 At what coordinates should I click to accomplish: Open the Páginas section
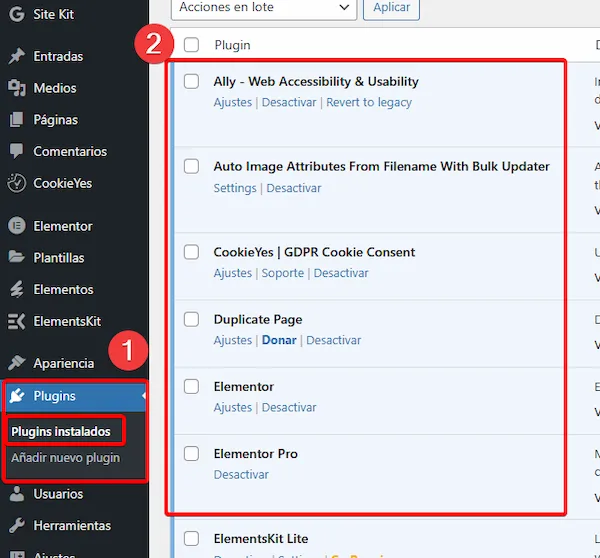[55, 120]
